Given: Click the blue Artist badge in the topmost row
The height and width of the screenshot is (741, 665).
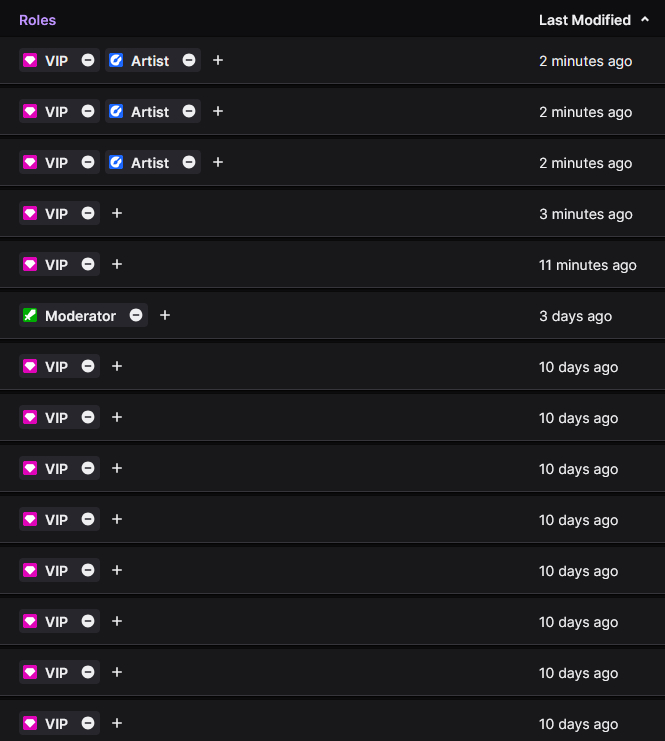Looking at the screenshot, I should [116, 60].
